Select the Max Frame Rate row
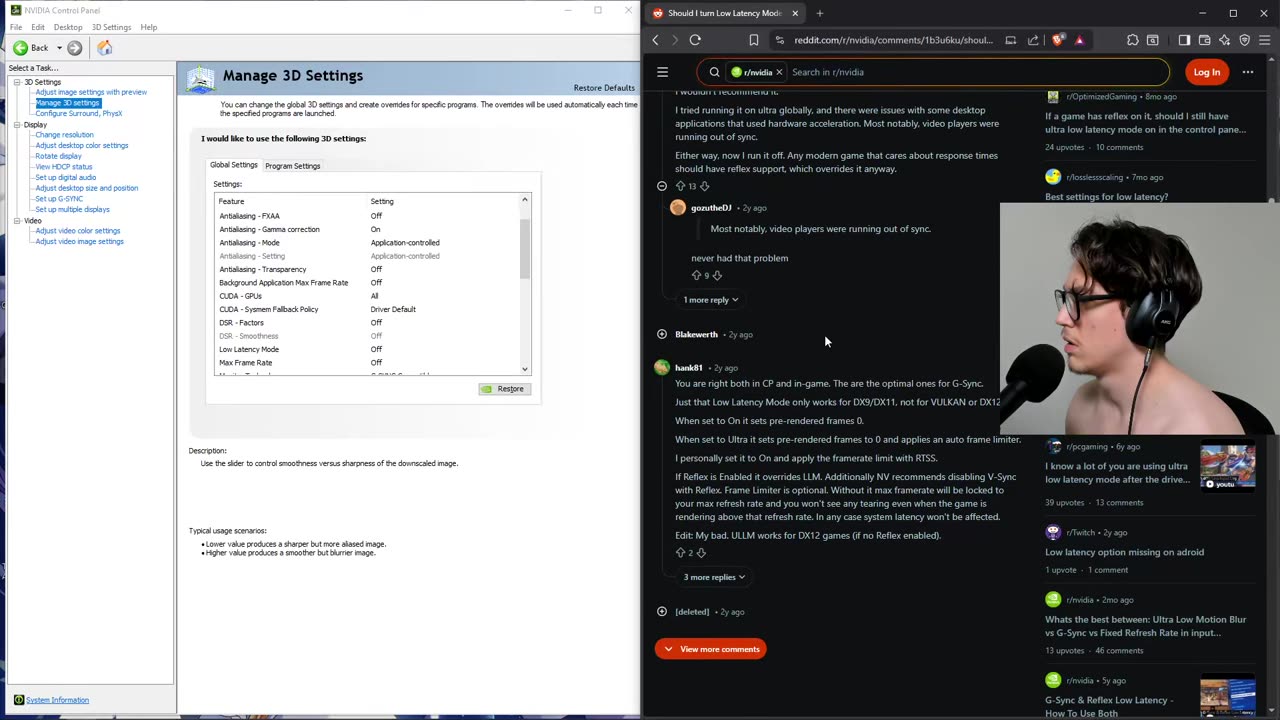Viewport: 1280px width, 720px height. pyautogui.click(x=367, y=363)
